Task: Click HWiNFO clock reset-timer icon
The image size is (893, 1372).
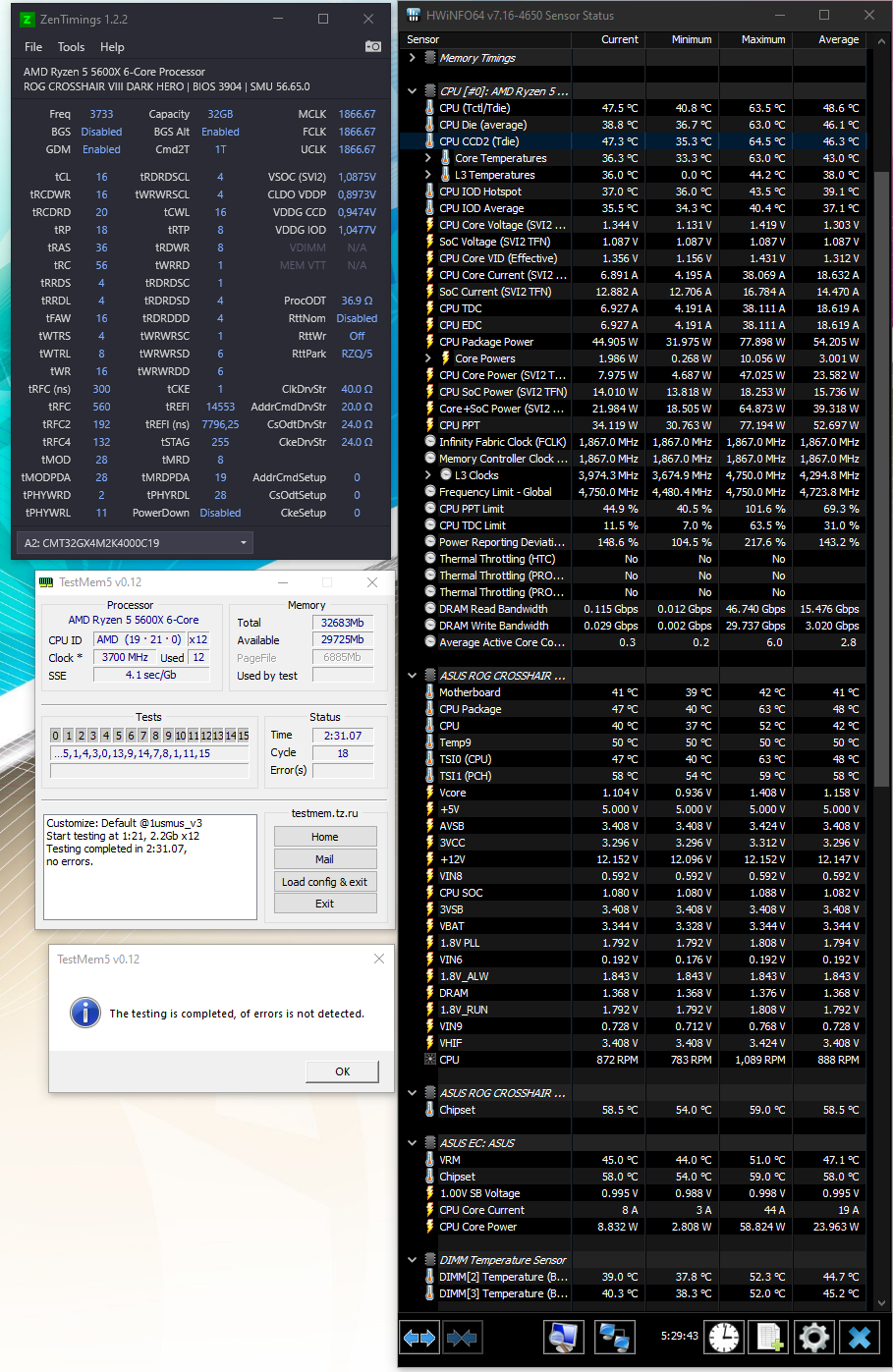Action: (x=724, y=1337)
